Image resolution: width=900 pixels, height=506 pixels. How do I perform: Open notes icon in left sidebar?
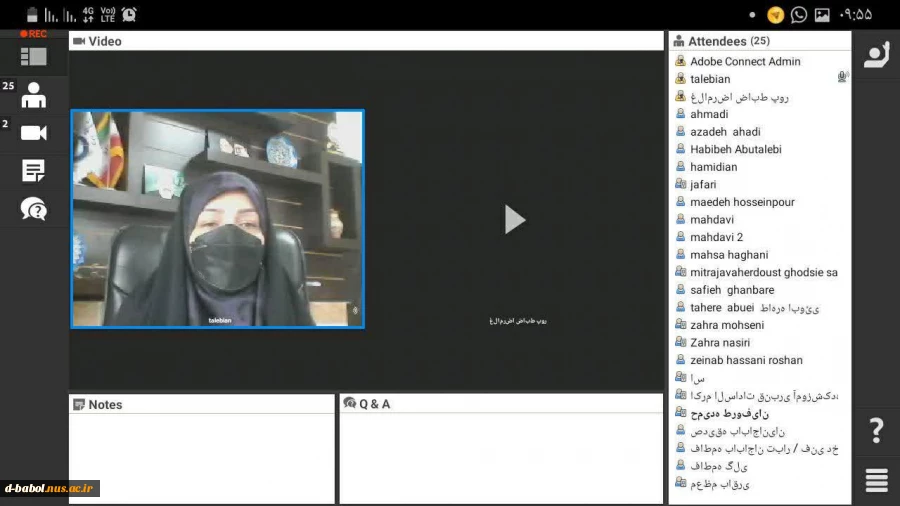click(33, 171)
